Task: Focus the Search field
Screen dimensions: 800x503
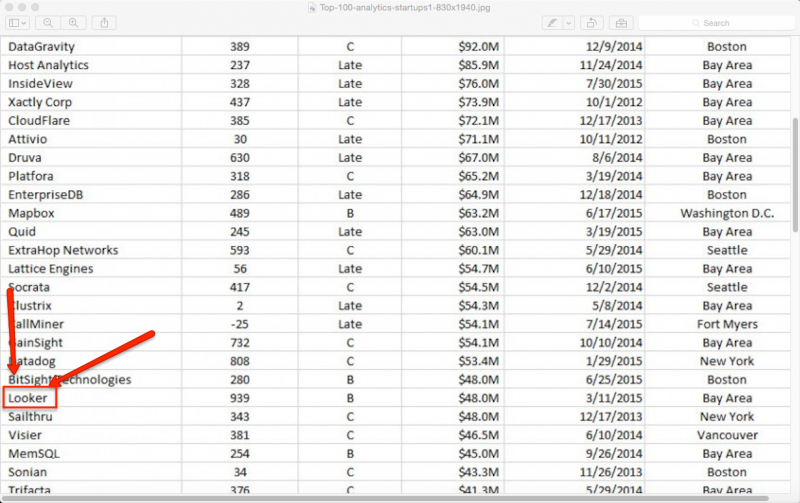Action: [x=716, y=23]
